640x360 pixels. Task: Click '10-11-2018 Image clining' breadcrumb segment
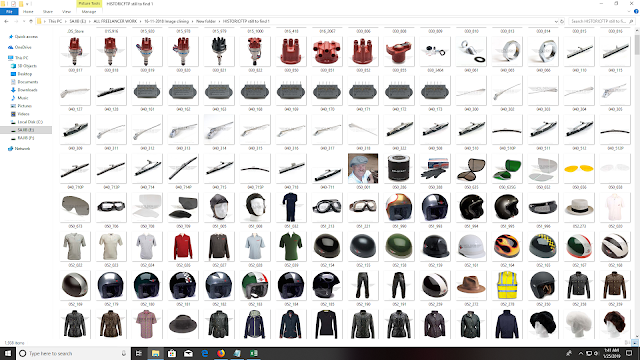[x=167, y=21]
